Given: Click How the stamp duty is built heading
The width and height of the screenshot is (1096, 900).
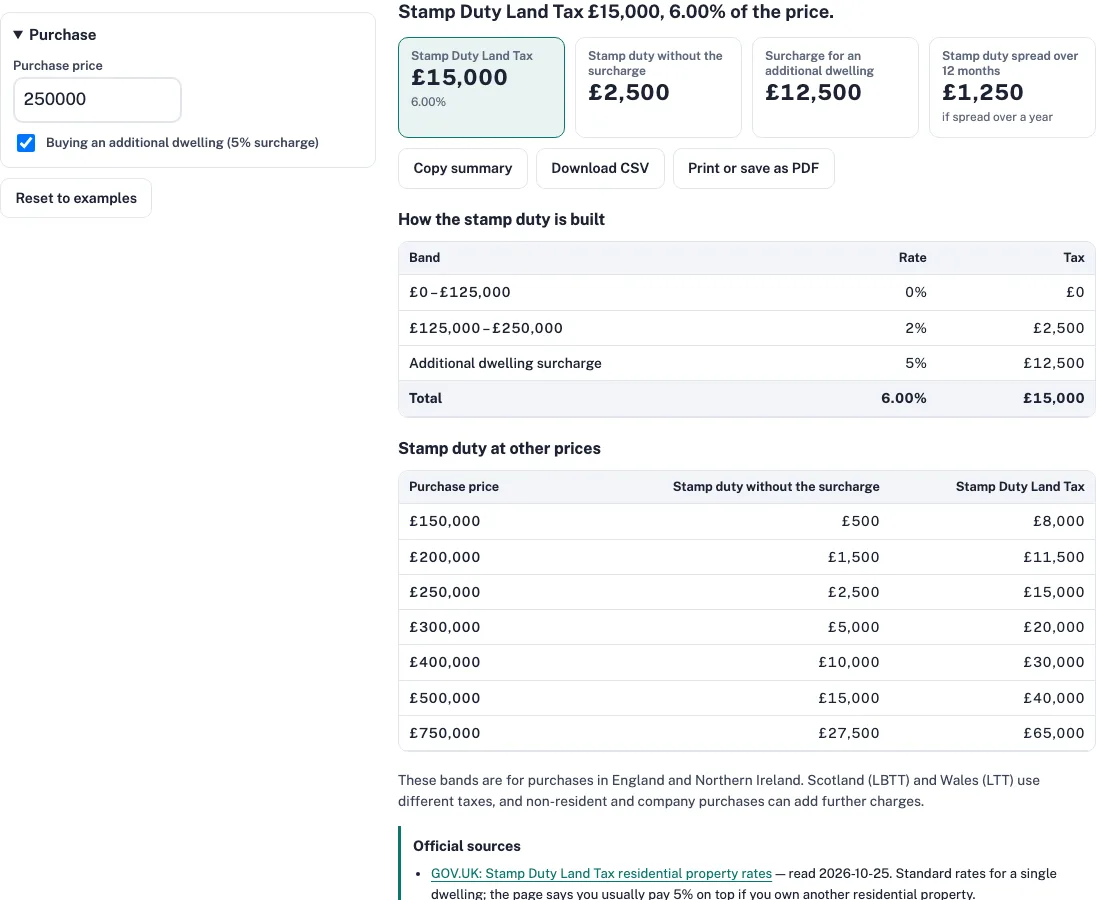Looking at the screenshot, I should pyautogui.click(x=501, y=219).
